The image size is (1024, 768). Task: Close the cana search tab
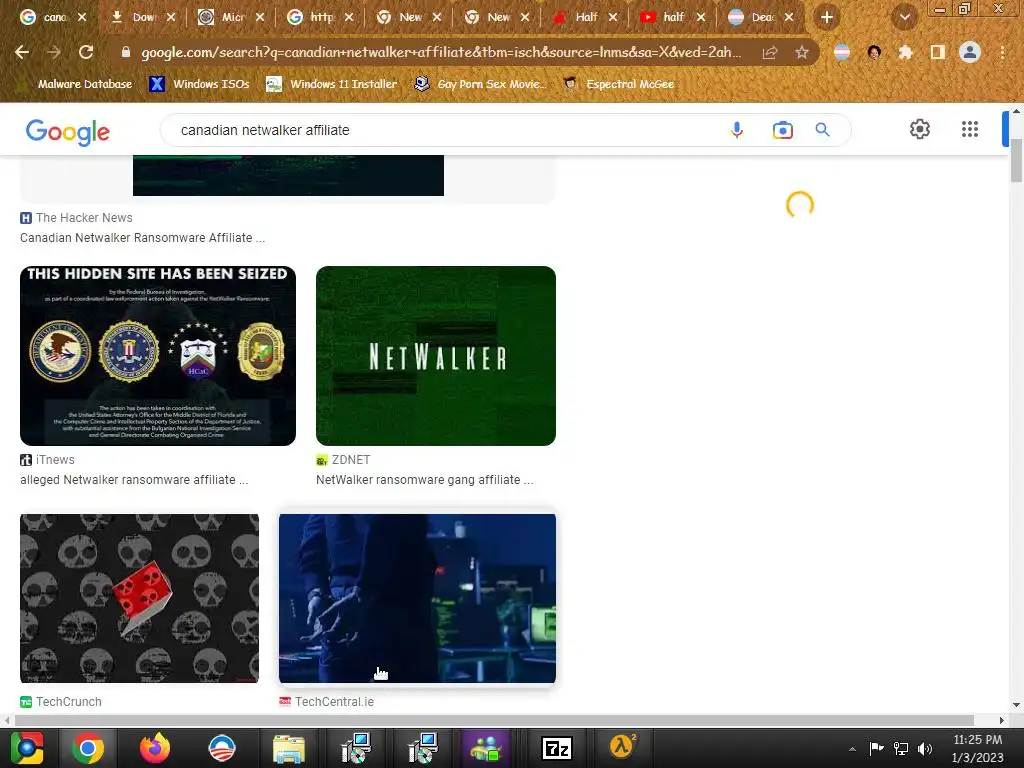pyautogui.click(x=82, y=17)
